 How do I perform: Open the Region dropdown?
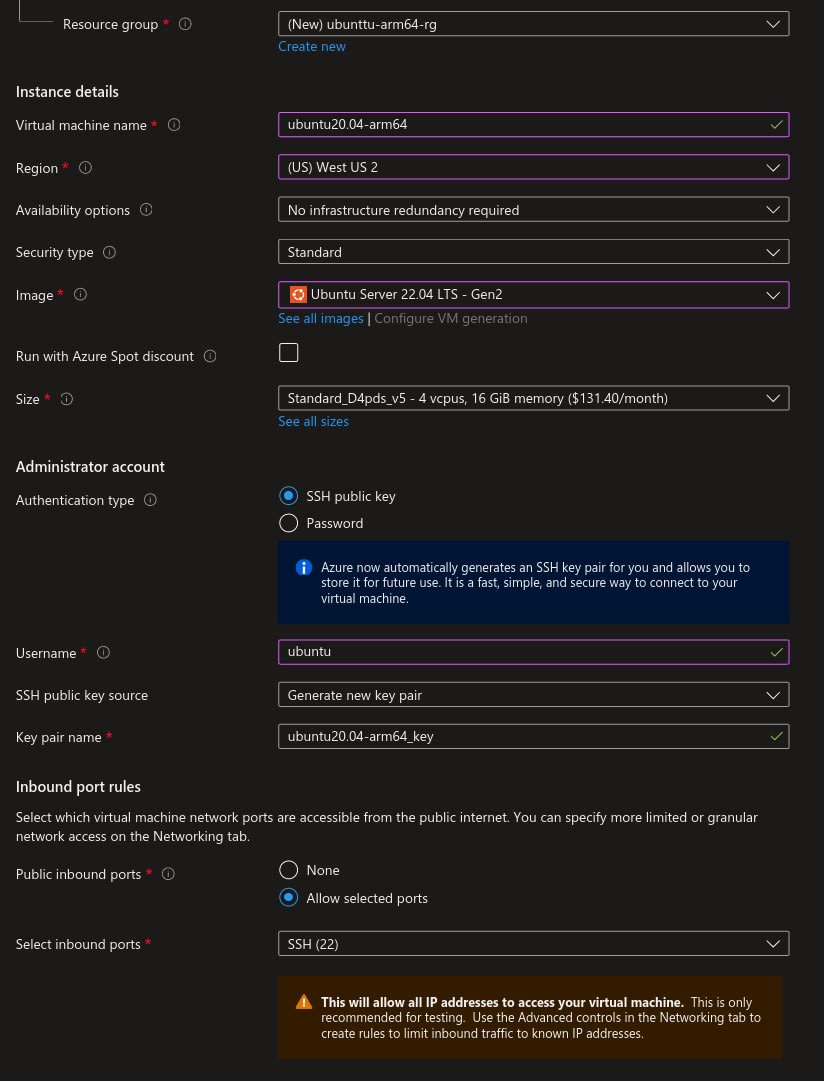[x=533, y=167]
